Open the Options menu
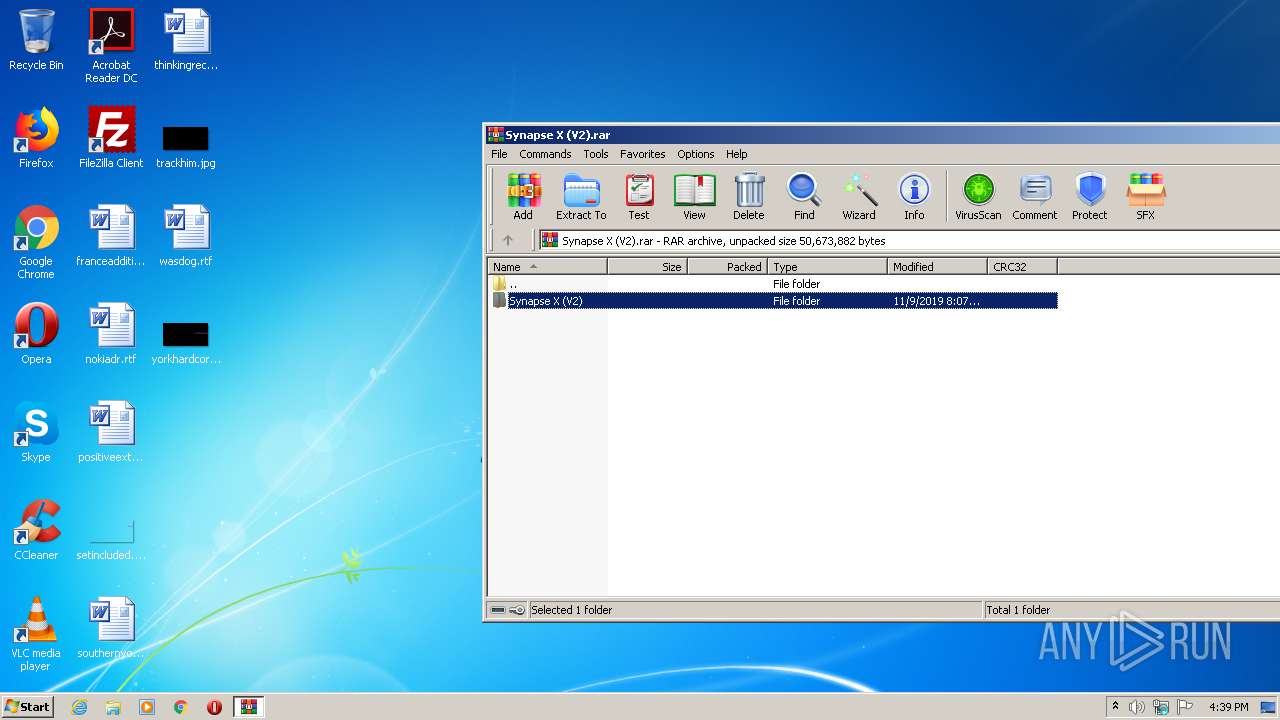1280x720 pixels. (695, 154)
